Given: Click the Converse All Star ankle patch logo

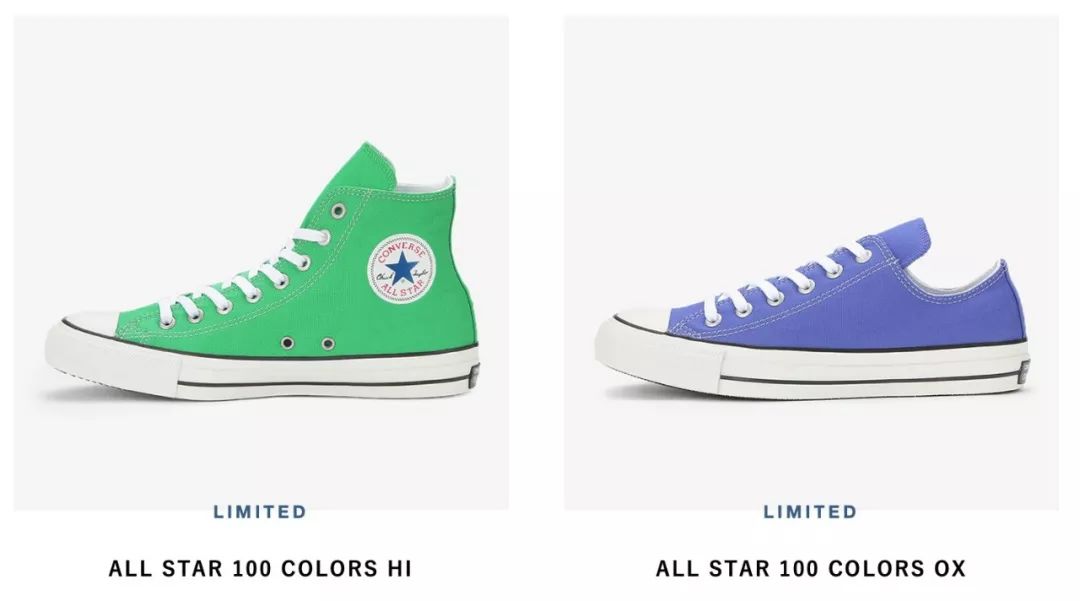Looking at the screenshot, I should (400, 268).
